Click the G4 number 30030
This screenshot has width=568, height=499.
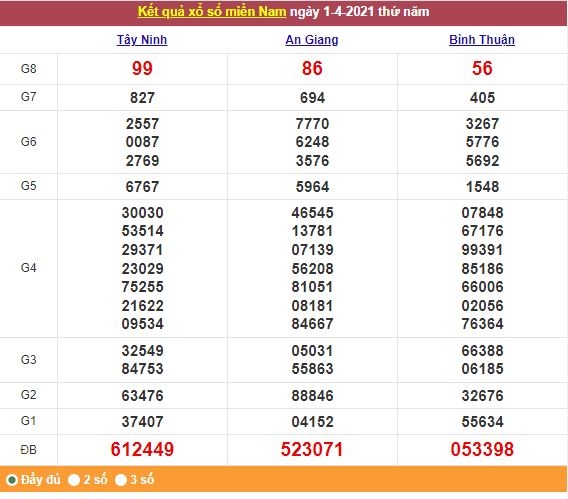[142, 213]
